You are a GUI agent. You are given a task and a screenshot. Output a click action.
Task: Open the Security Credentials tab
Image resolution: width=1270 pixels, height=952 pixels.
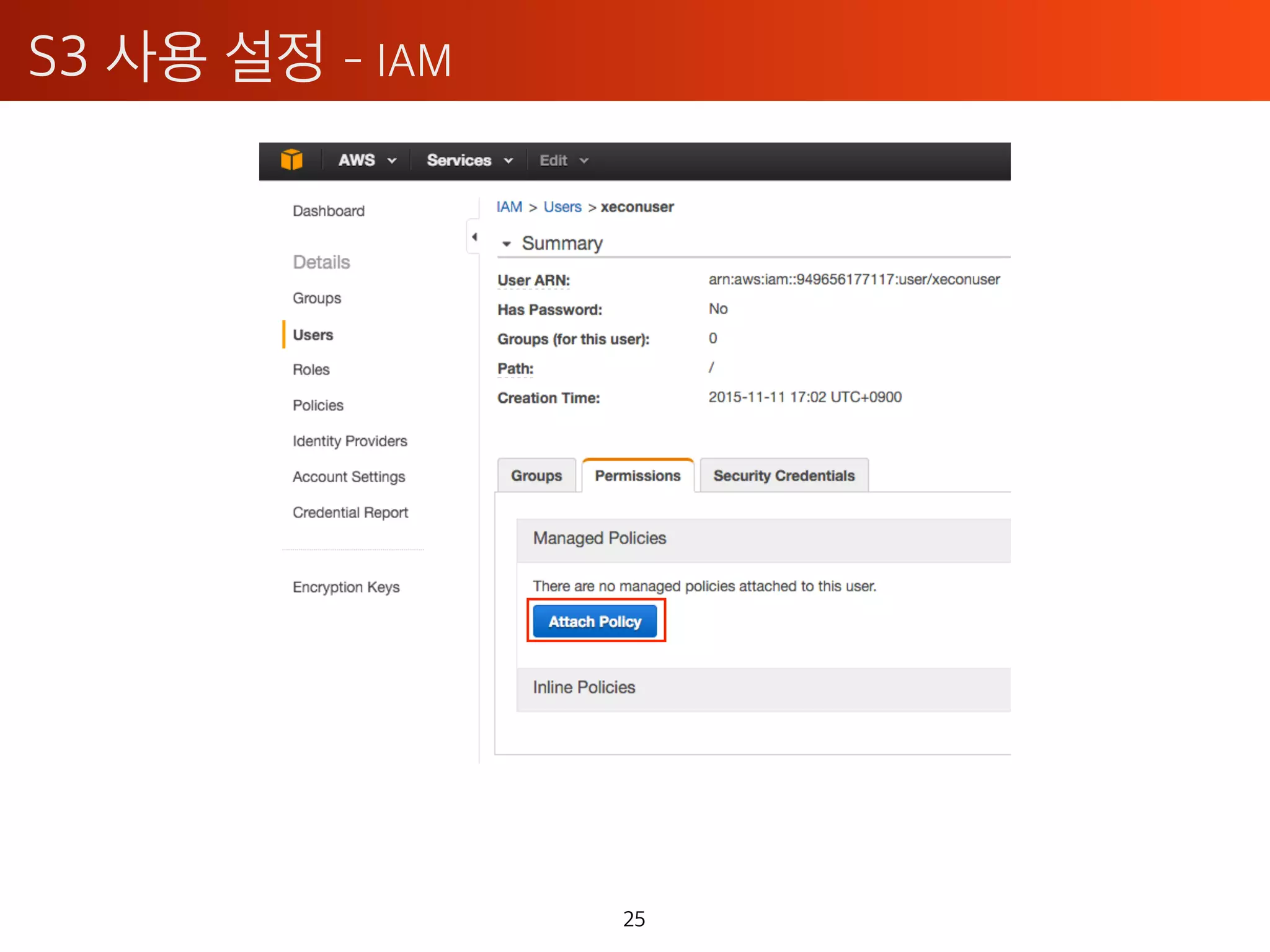coord(784,476)
